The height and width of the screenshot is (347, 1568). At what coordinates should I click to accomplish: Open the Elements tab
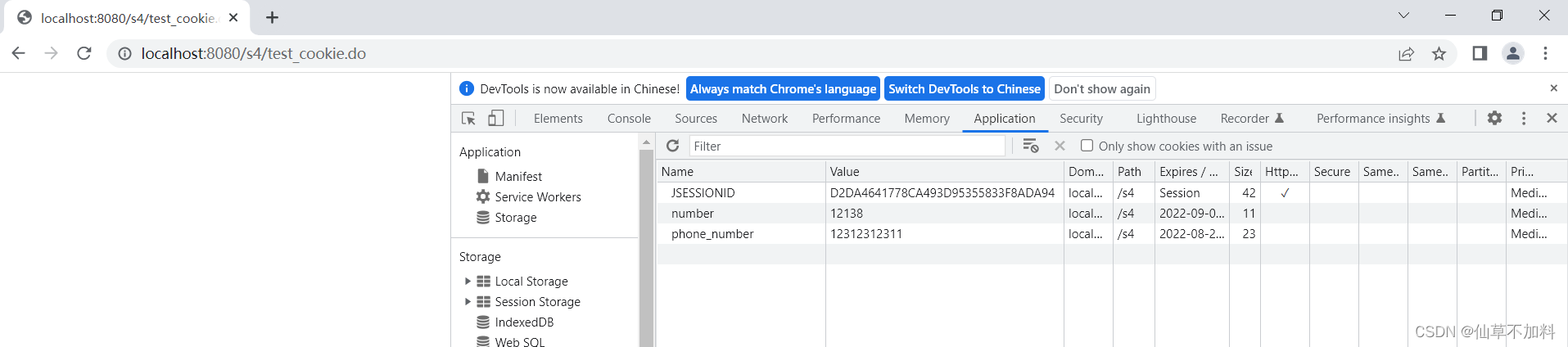point(558,119)
